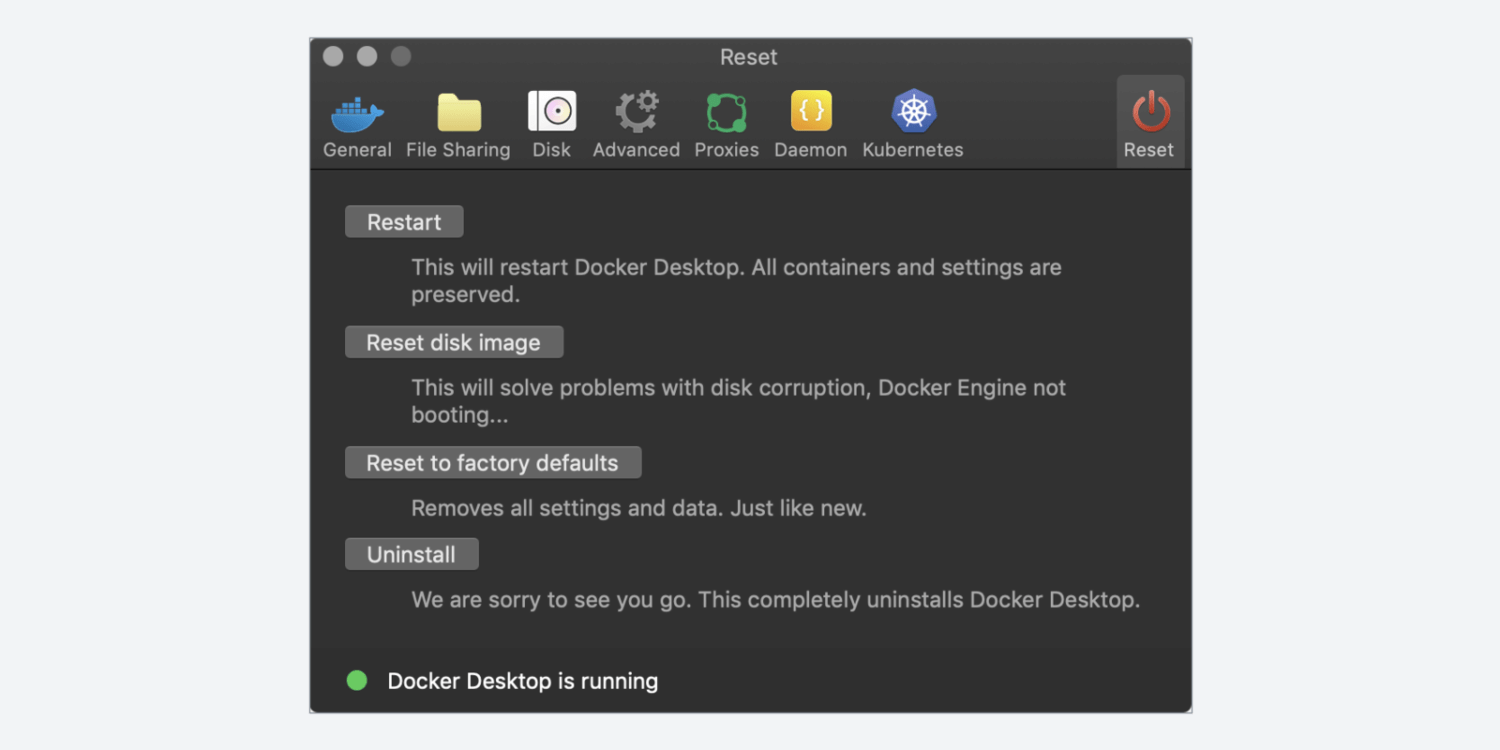Viewport: 1500px width, 750px height.
Task: Click Reset to factory defaults button
Action: [493, 462]
